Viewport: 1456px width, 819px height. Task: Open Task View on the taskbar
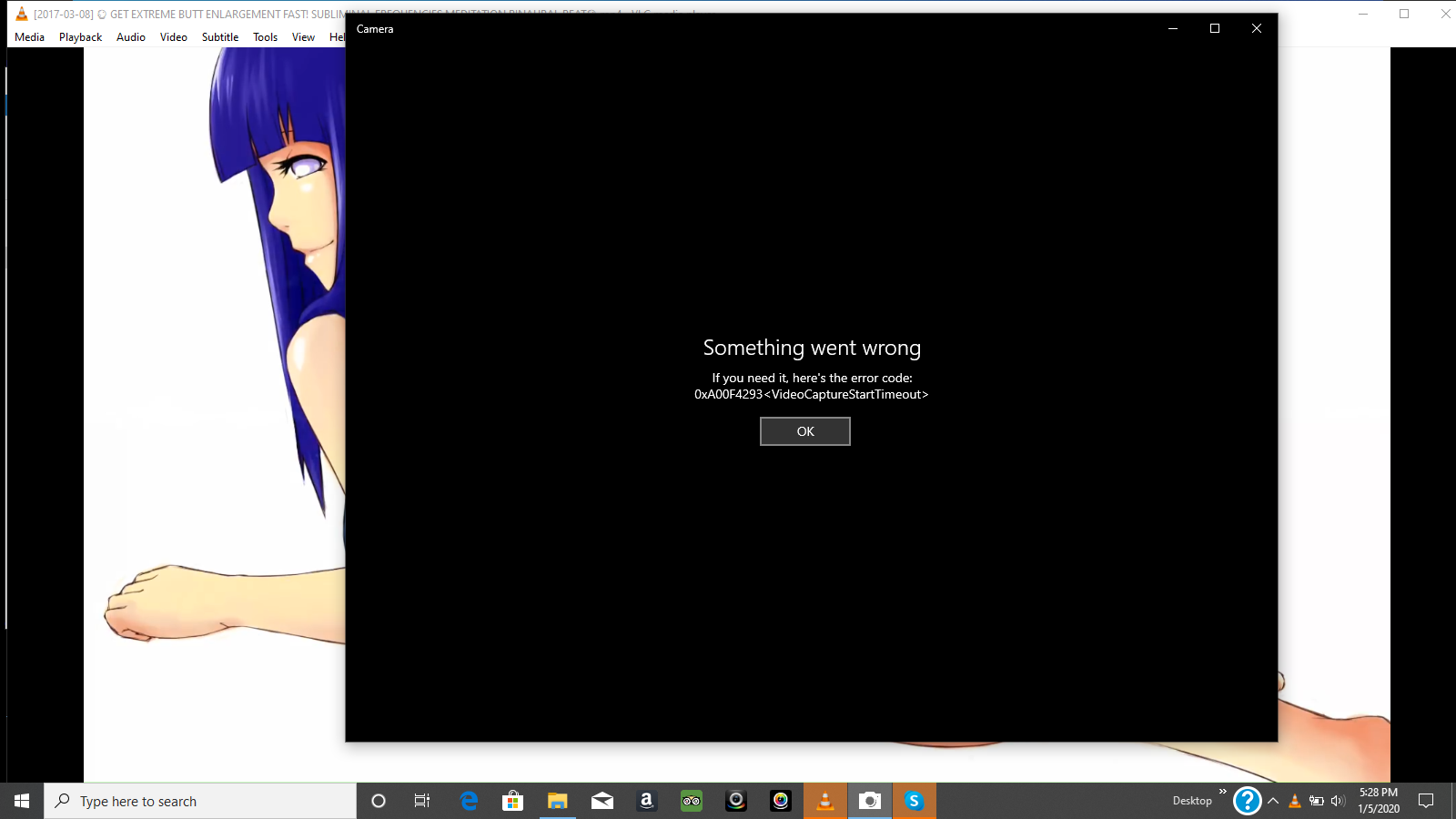click(422, 801)
